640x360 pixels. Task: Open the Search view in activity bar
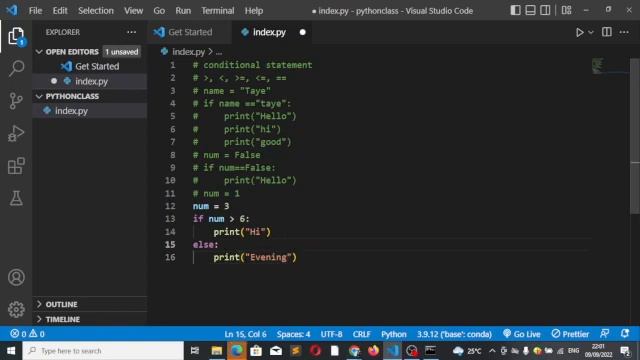(16, 68)
